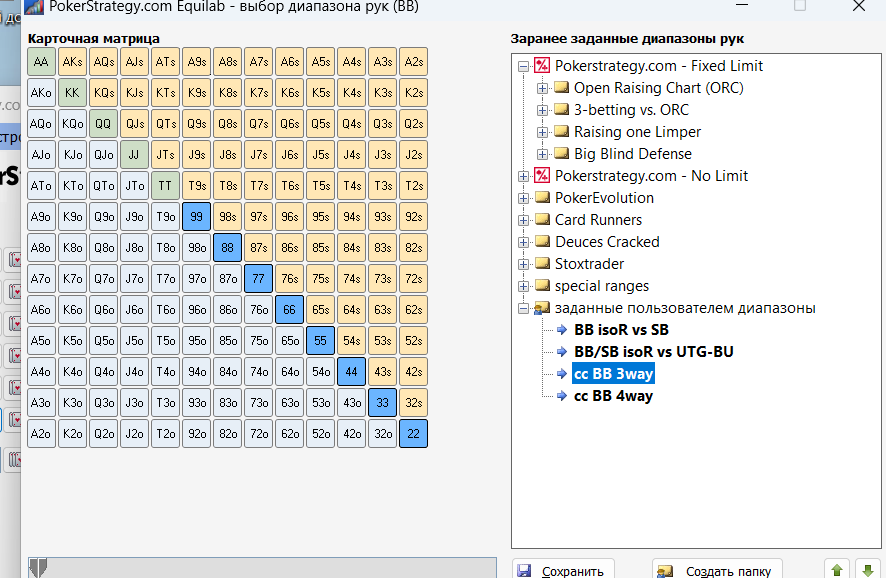This screenshot has height=578, width=886.
Task: Expand the Card Runners folder
Action: [x=523, y=220]
